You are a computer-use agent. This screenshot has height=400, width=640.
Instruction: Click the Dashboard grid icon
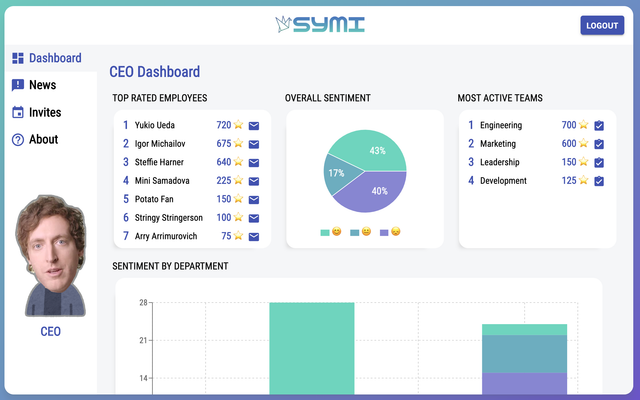click(18, 58)
